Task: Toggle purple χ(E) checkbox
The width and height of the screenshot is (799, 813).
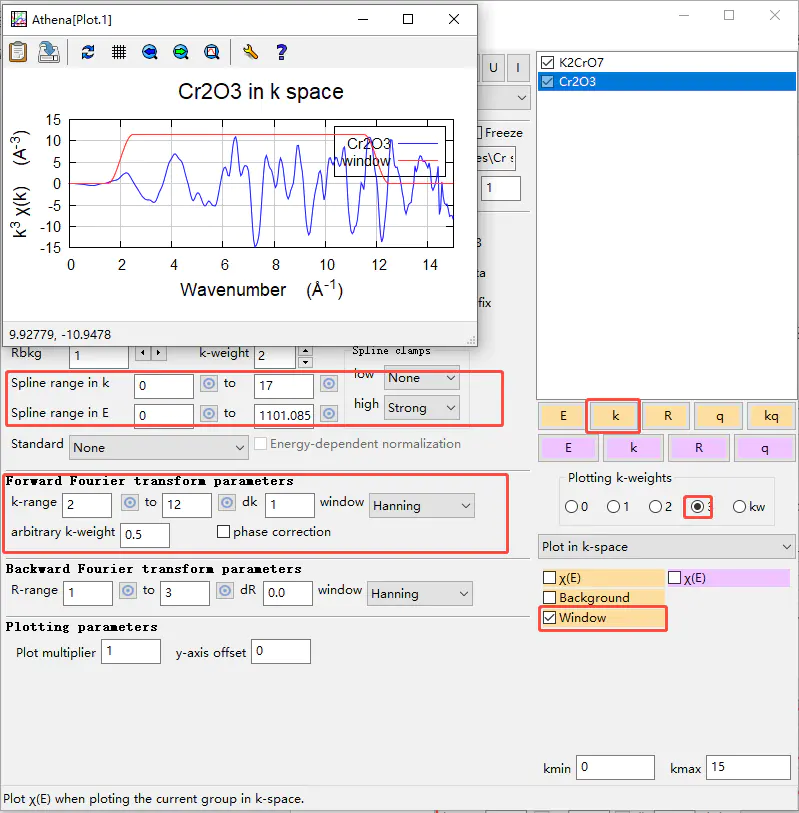Action: tap(674, 578)
